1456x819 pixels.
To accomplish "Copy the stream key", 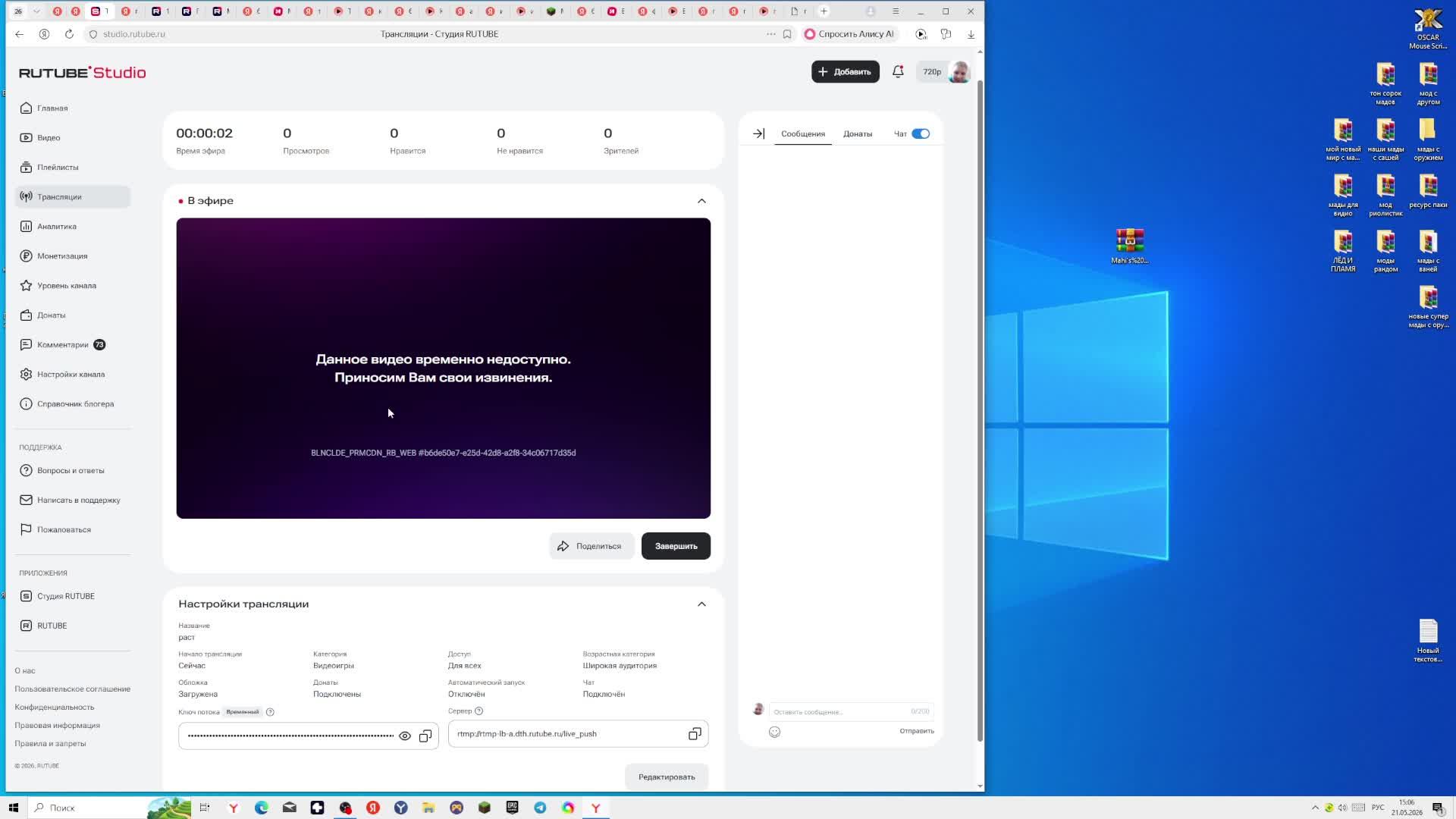I will 425,736.
